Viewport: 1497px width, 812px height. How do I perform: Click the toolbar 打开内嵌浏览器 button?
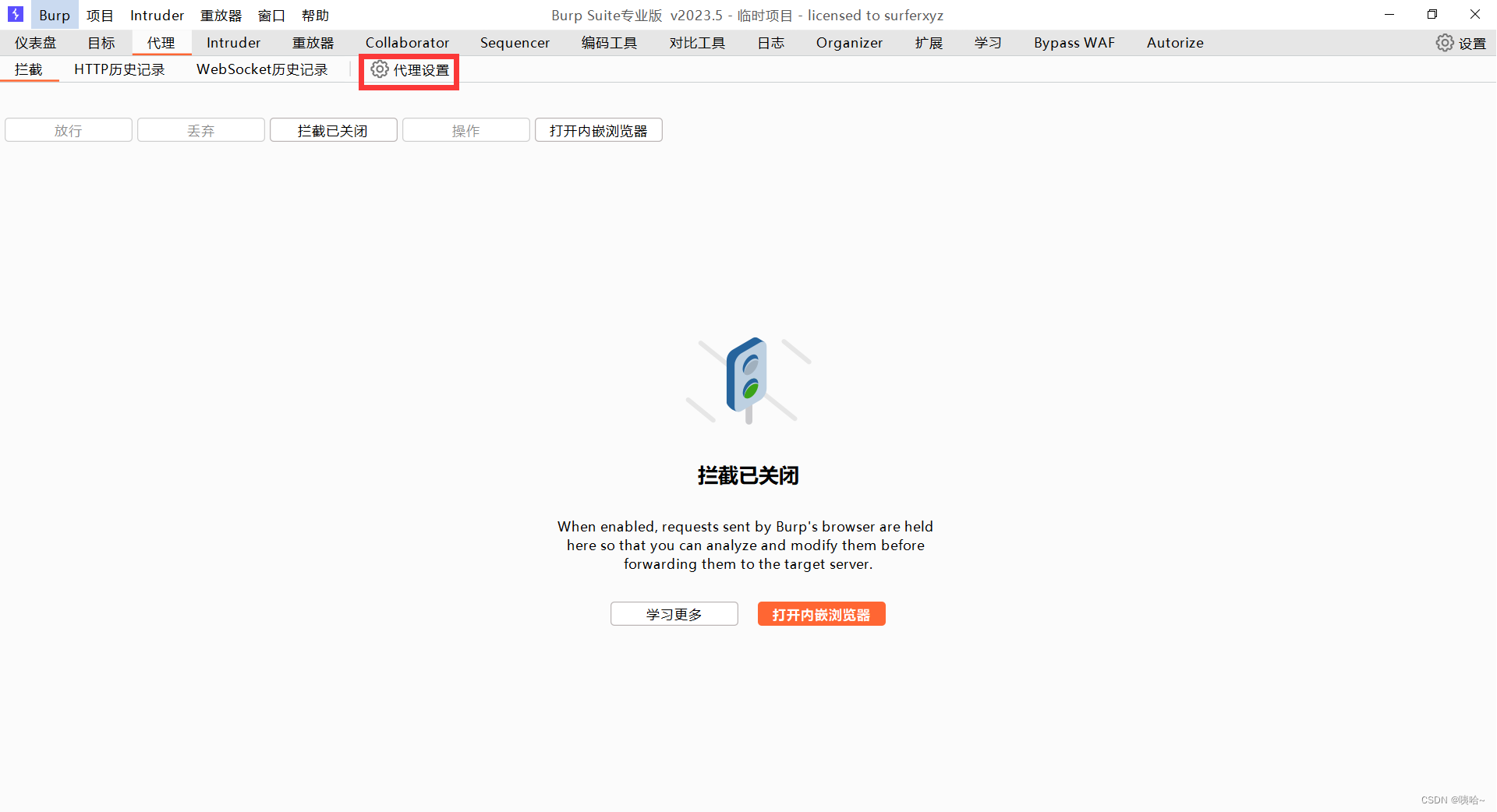point(599,130)
